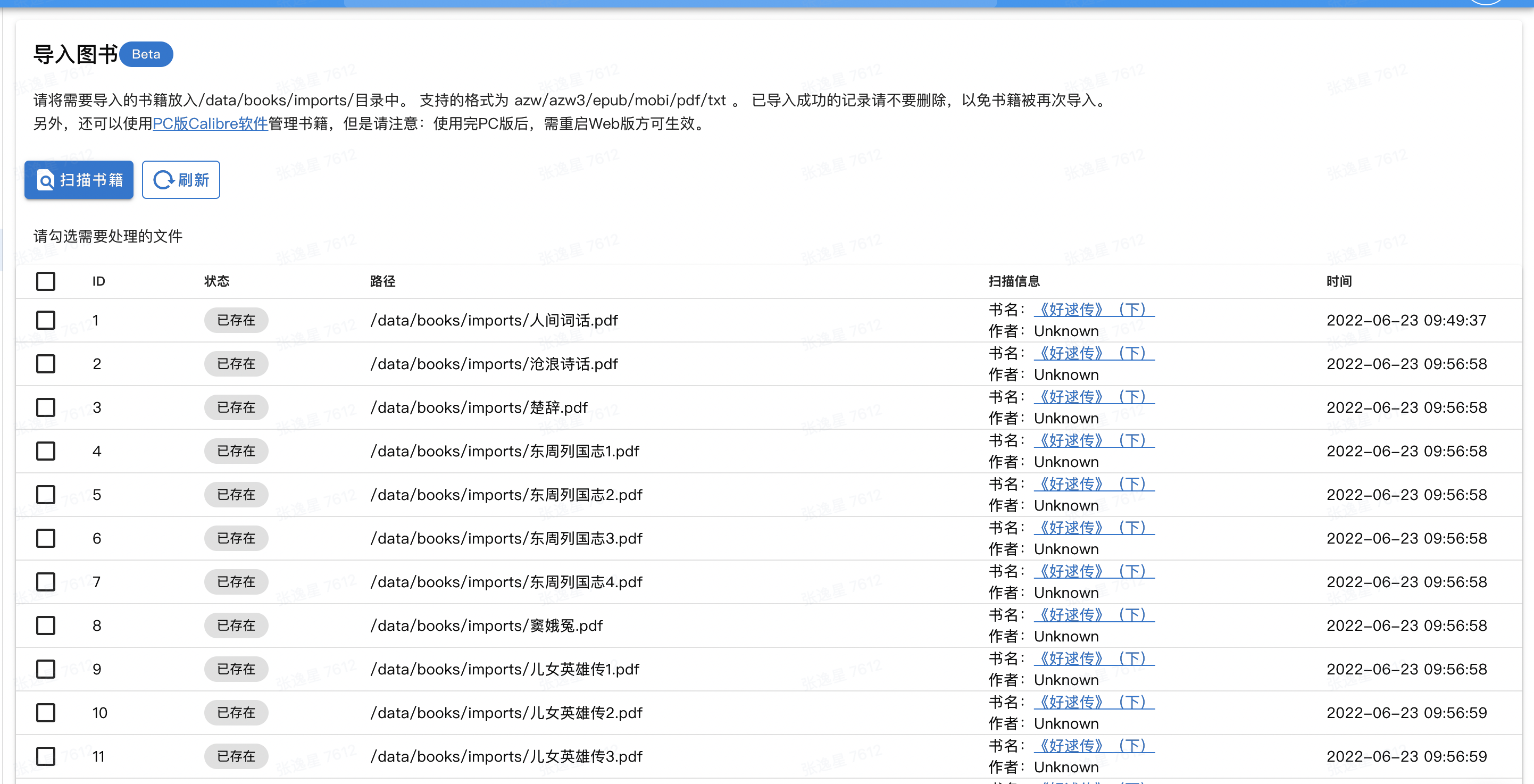Click the file path /data/books/imports/东周列国志4.pdf
This screenshot has width=1534, height=784.
click(506, 581)
